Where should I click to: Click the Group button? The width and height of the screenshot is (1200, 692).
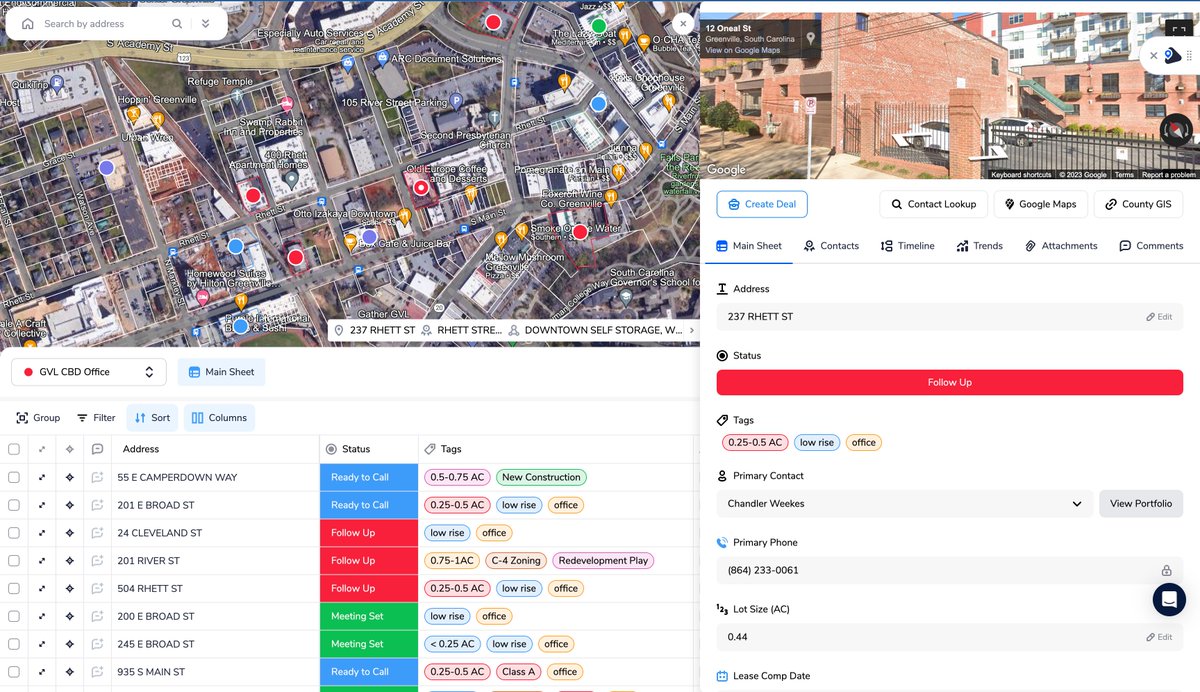tap(38, 418)
